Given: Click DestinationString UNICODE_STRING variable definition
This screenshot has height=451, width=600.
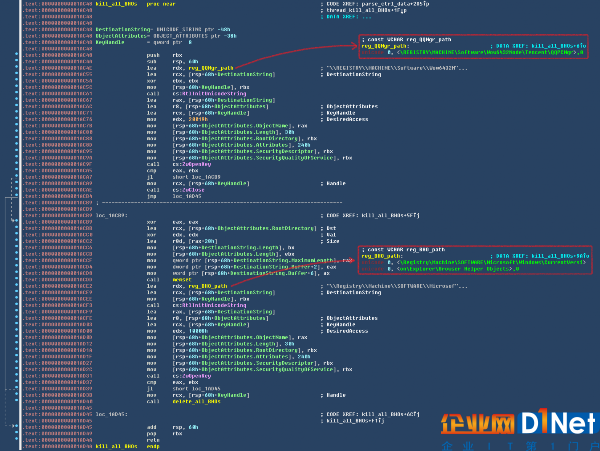Looking at the screenshot, I should point(163,29).
